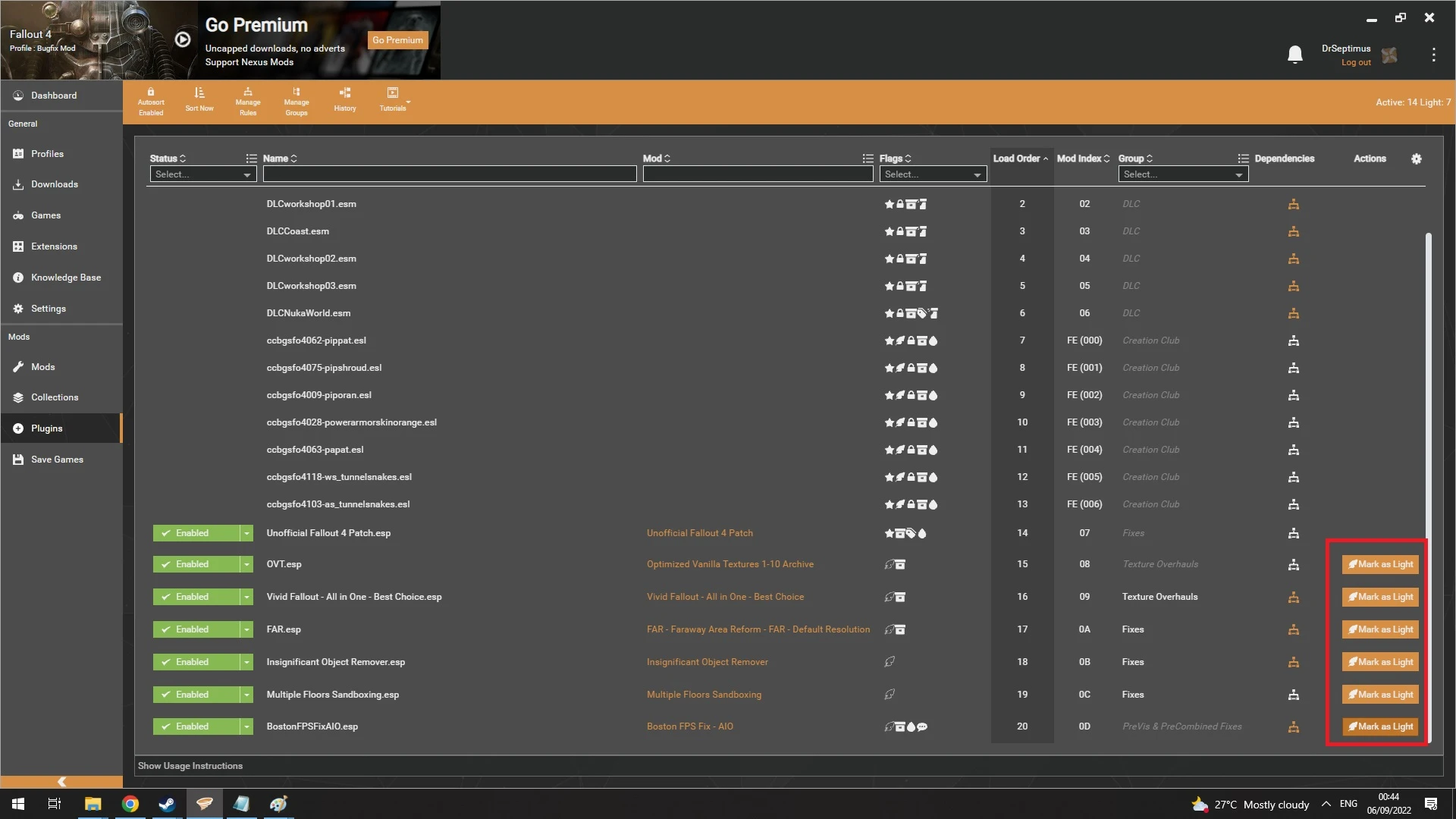Click Mark as Light for OVT.esp
The width and height of the screenshot is (1456, 819).
[x=1381, y=564]
